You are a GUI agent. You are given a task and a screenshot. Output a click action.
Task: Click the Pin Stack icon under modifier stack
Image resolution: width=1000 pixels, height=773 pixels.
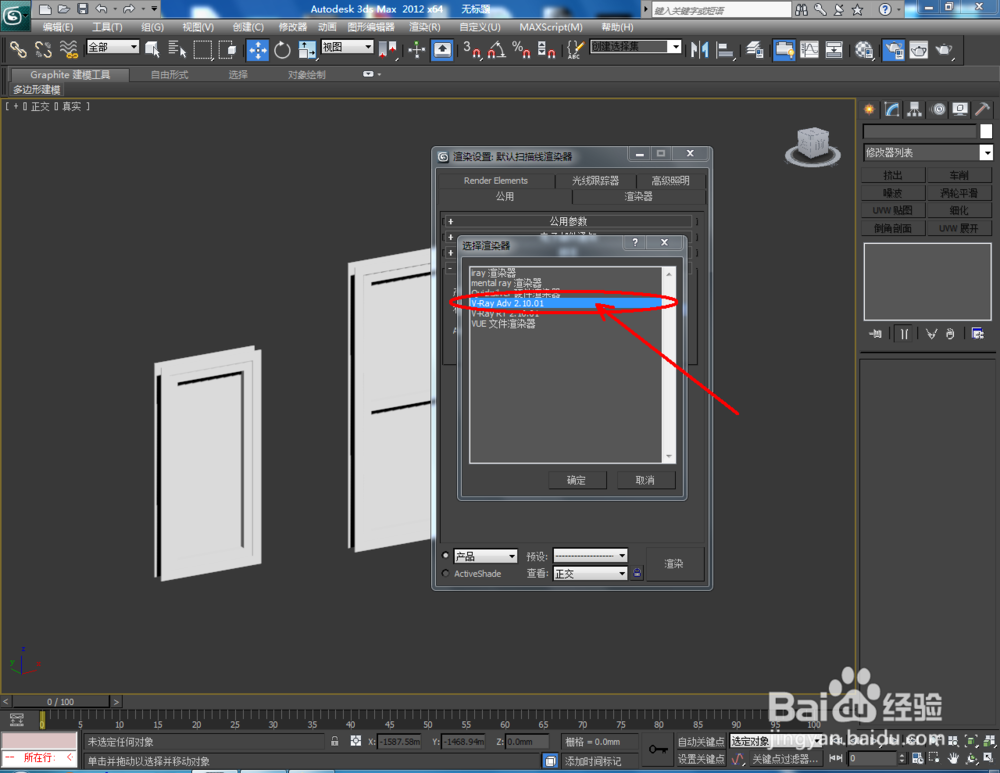coord(876,334)
